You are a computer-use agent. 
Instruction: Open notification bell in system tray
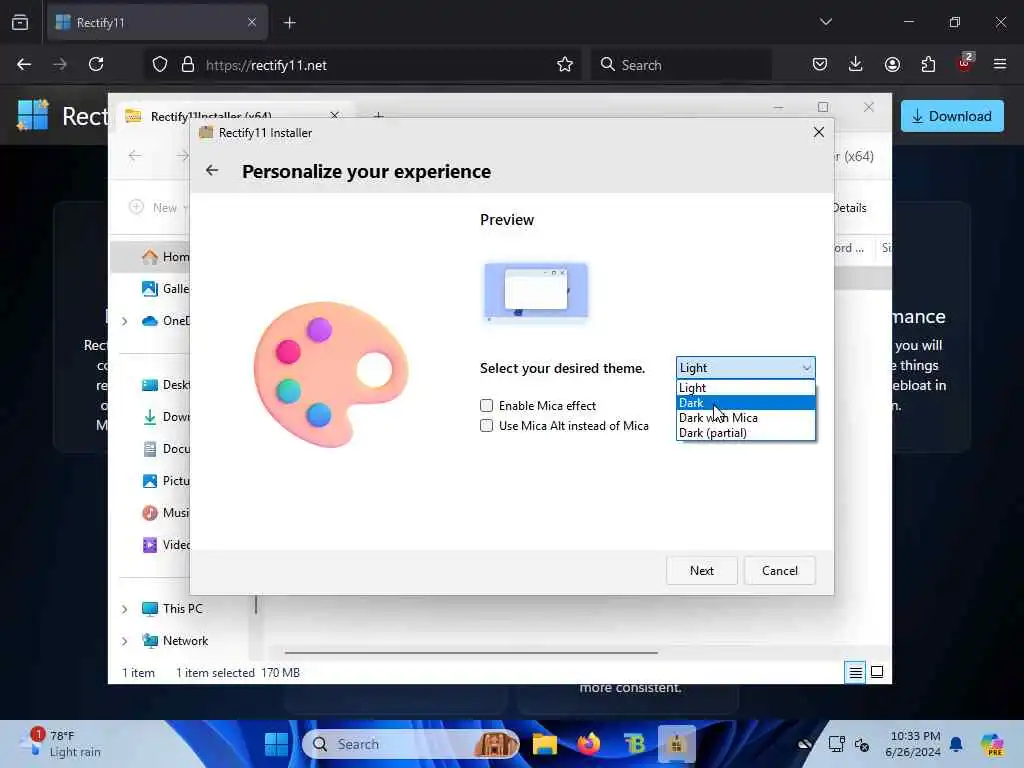955,744
